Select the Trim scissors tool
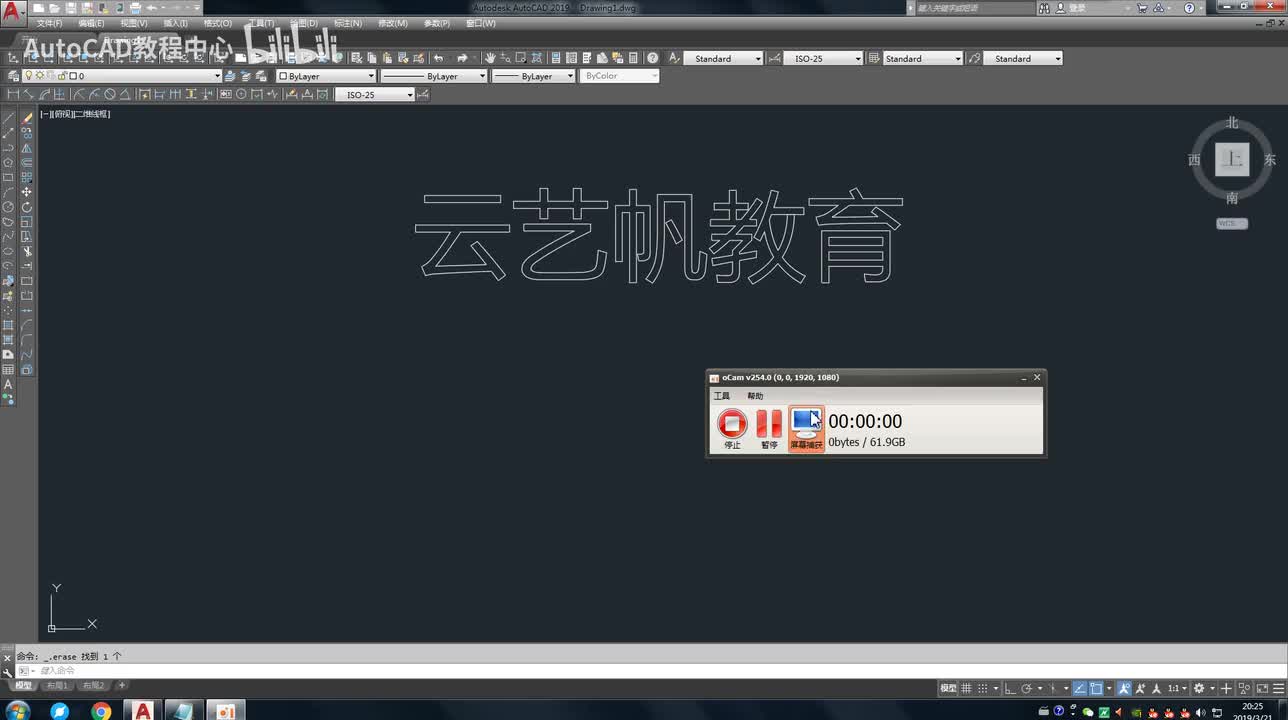This screenshot has width=1288, height=720. click(x=27, y=251)
